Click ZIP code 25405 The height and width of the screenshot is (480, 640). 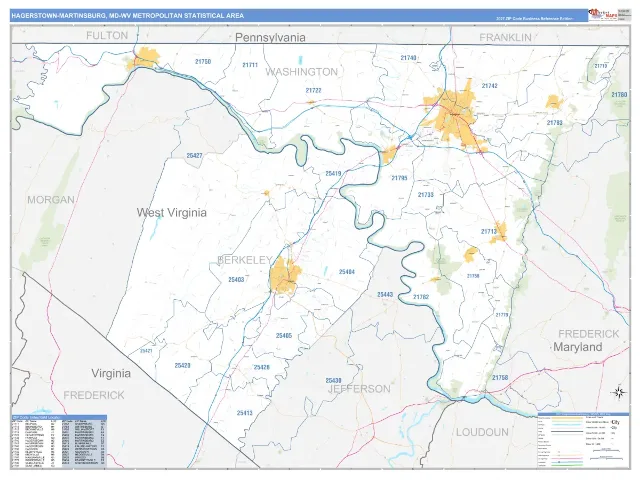point(284,336)
